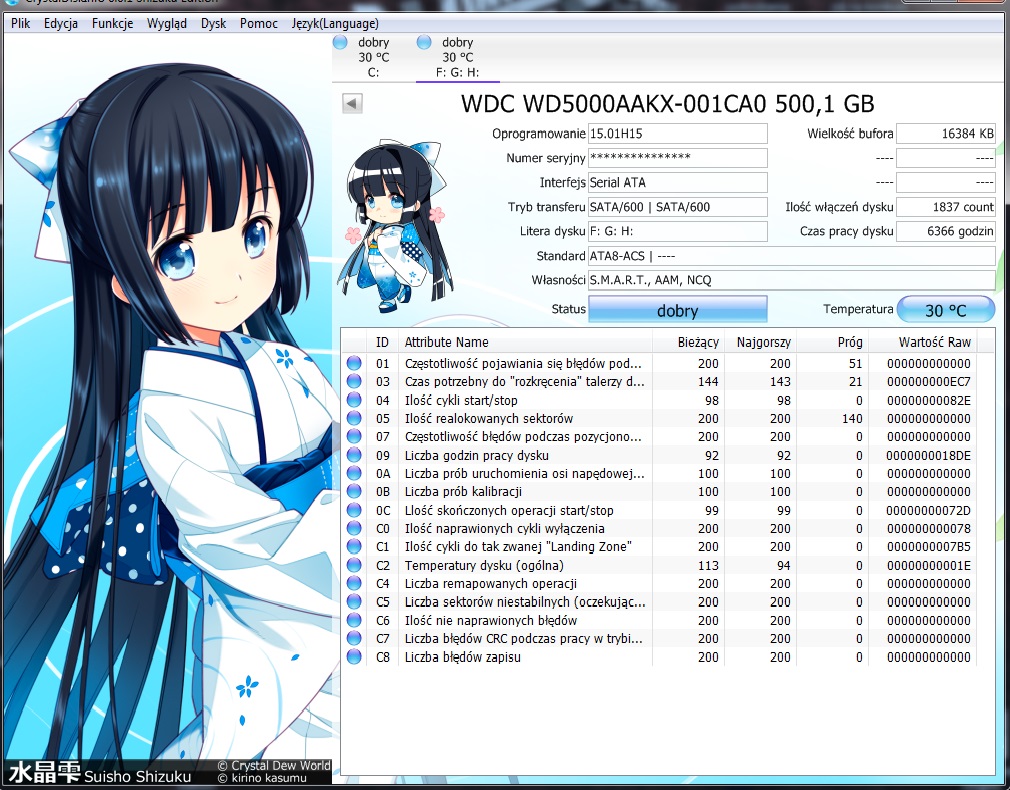Image resolution: width=1010 pixels, height=790 pixels.
Task: Click status orb of attribute 07
Action: 354,436
